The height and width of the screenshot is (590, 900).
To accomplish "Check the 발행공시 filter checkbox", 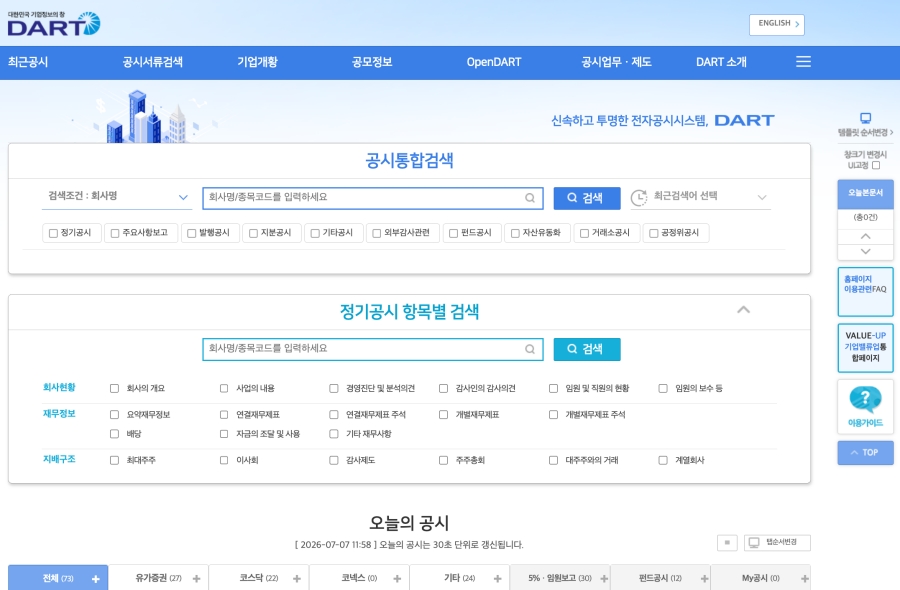I will 192,233.
